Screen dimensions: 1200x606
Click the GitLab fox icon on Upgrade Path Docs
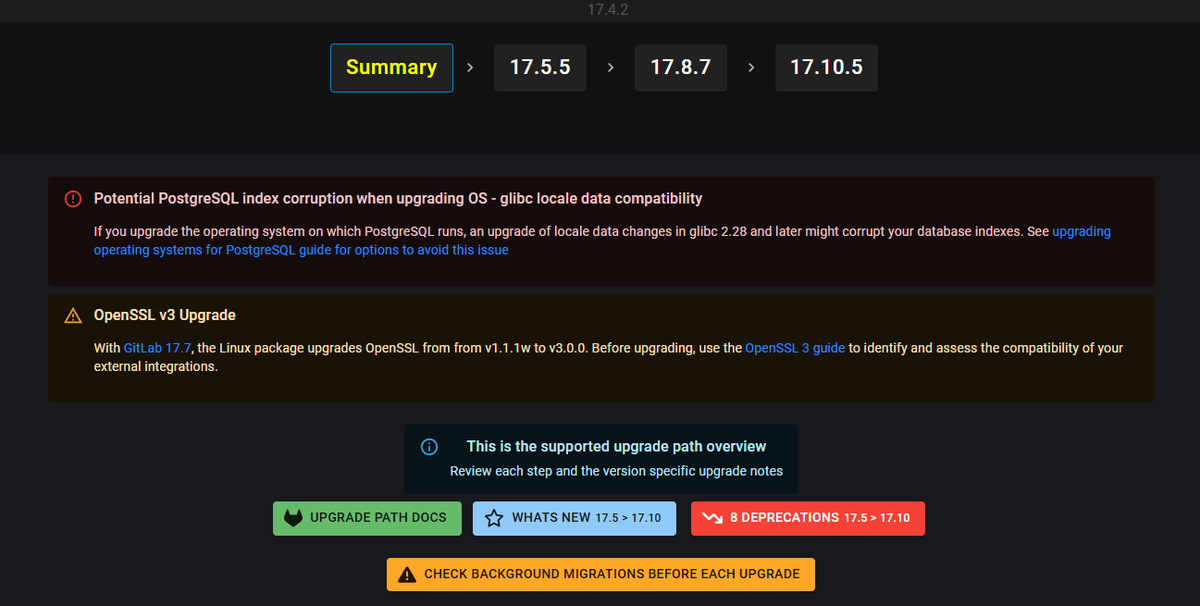point(293,518)
